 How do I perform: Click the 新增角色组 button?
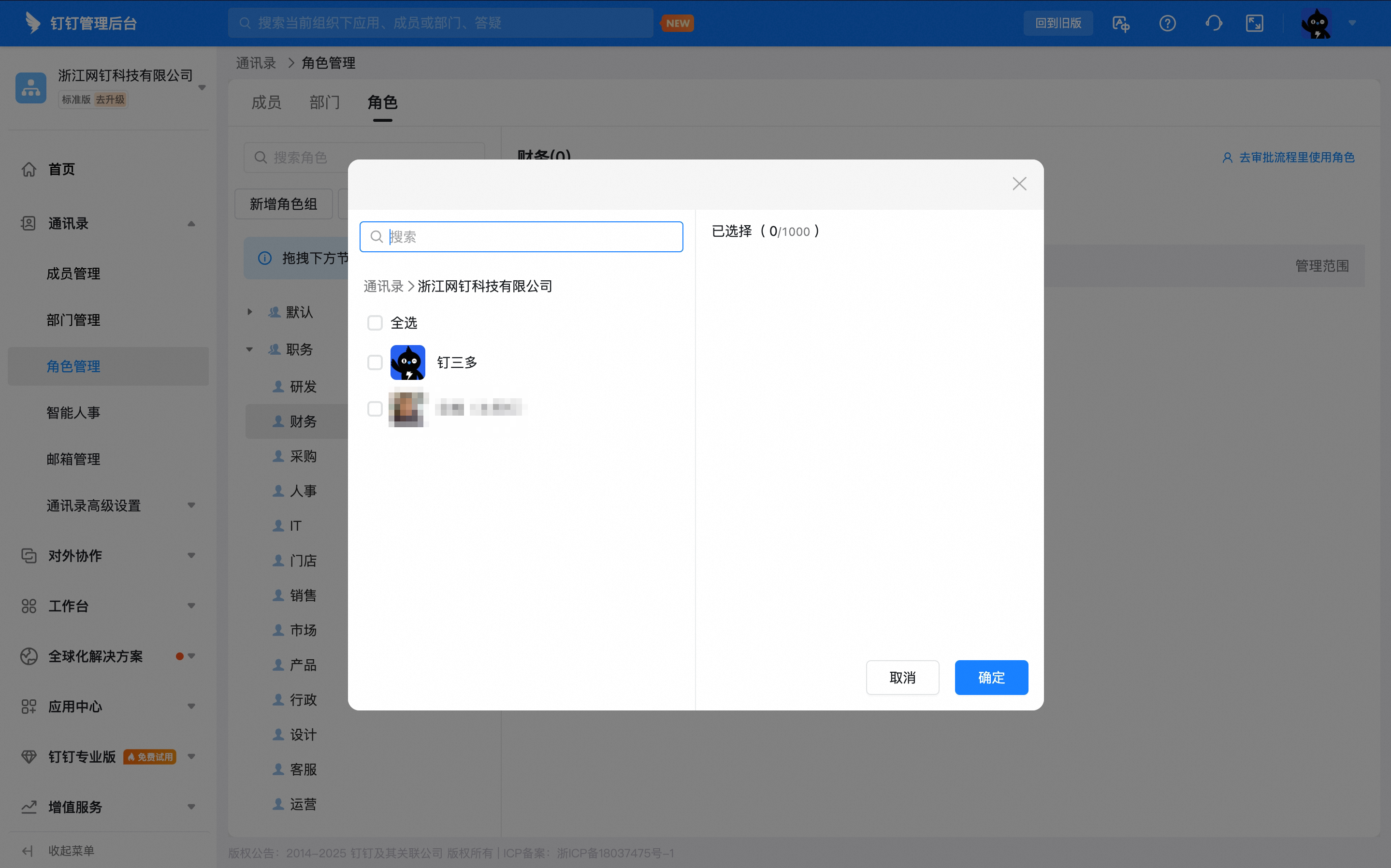click(x=284, y=204)
